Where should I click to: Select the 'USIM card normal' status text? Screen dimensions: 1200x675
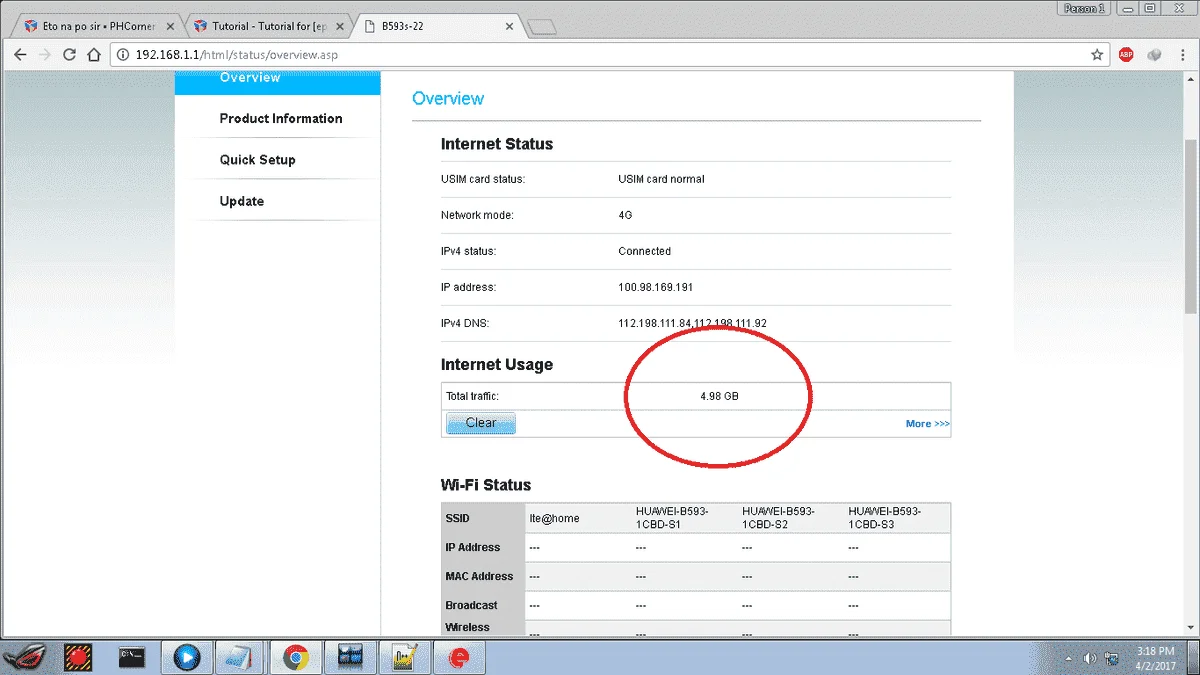(x=661, y=179)
